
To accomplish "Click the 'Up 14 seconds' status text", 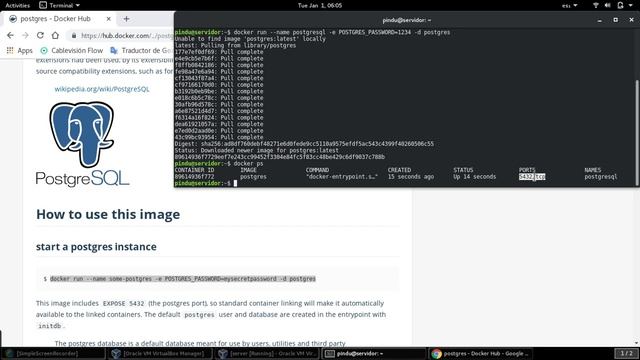I will point(474,177).
